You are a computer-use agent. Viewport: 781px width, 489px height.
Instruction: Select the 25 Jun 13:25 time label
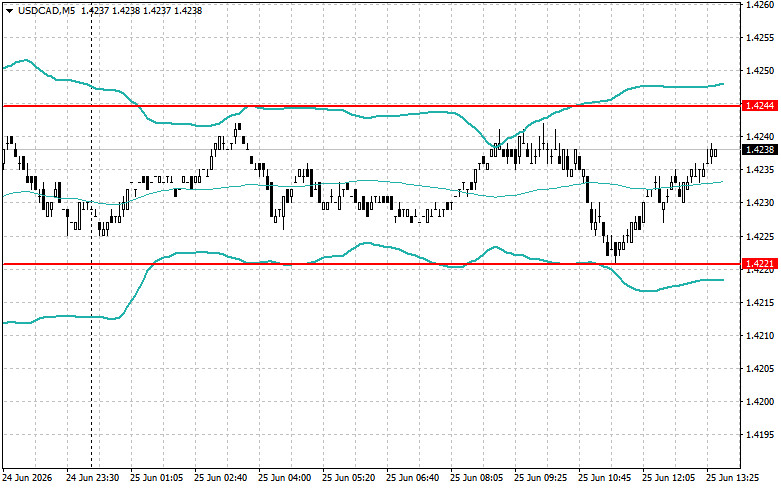pos(733,478)
